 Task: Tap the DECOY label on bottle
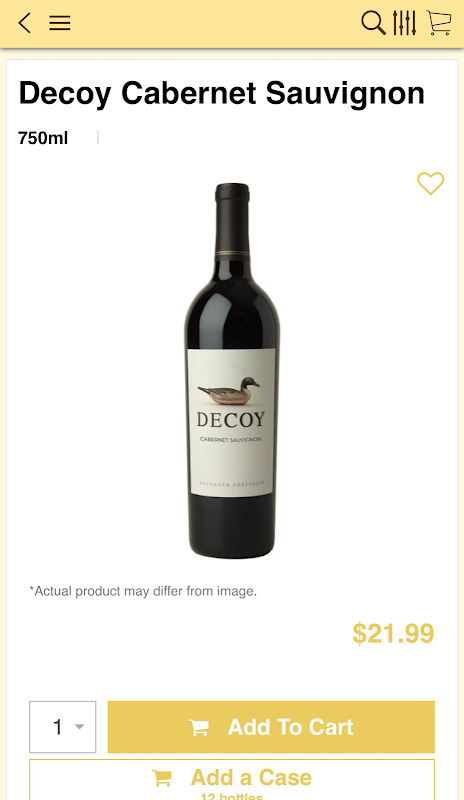coord(231,420)
